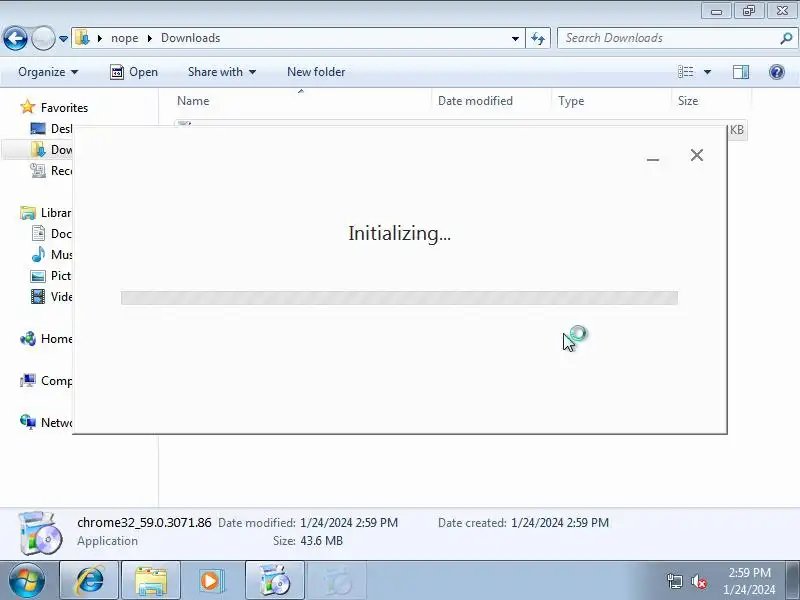Expand the arrow before 'nope' breadcrumb

point(100,38)
